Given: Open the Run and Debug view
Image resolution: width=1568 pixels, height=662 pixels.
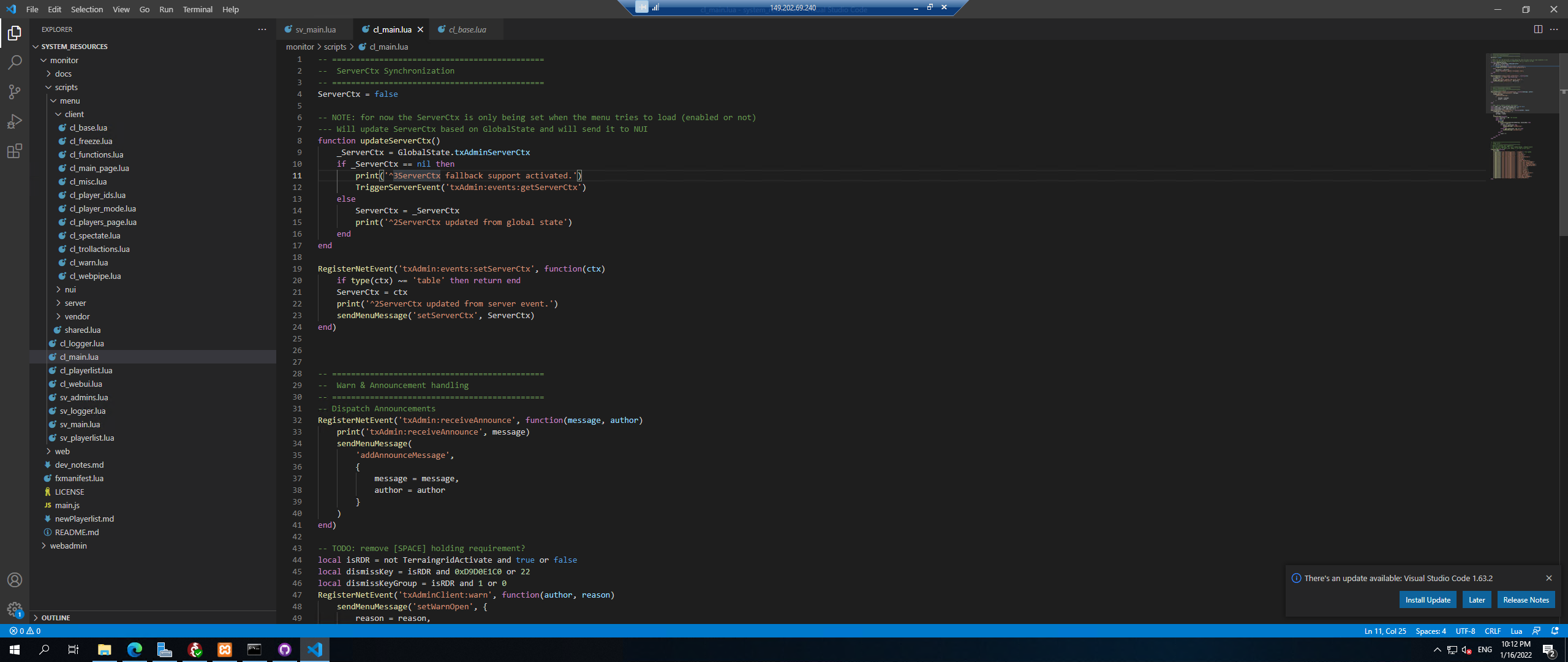Looking at the screenshot, I should 15,121.
